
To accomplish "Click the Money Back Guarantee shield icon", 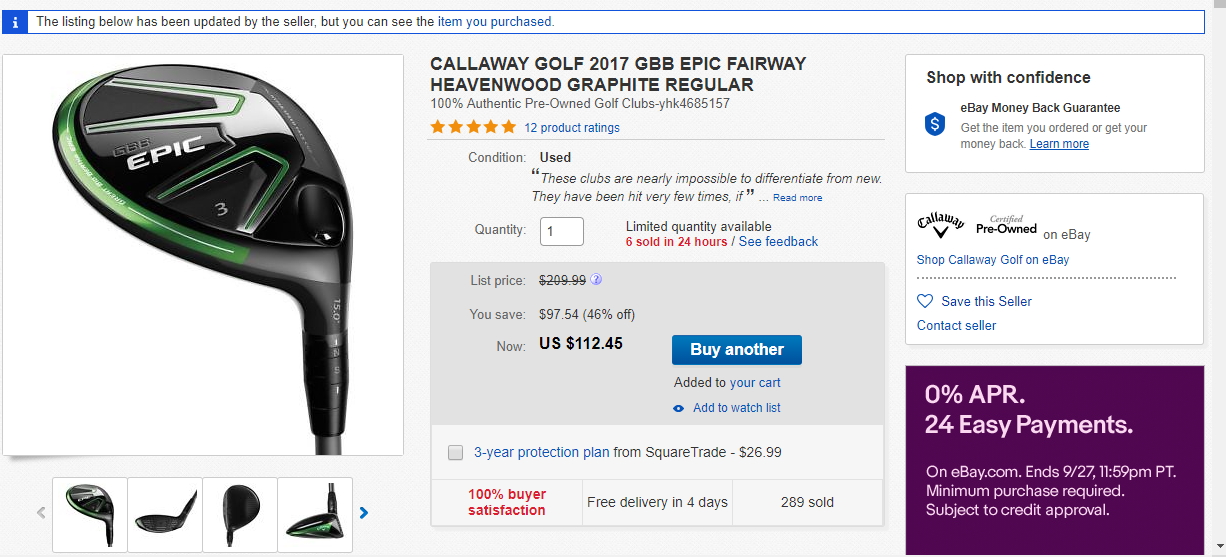I will 934,124.
